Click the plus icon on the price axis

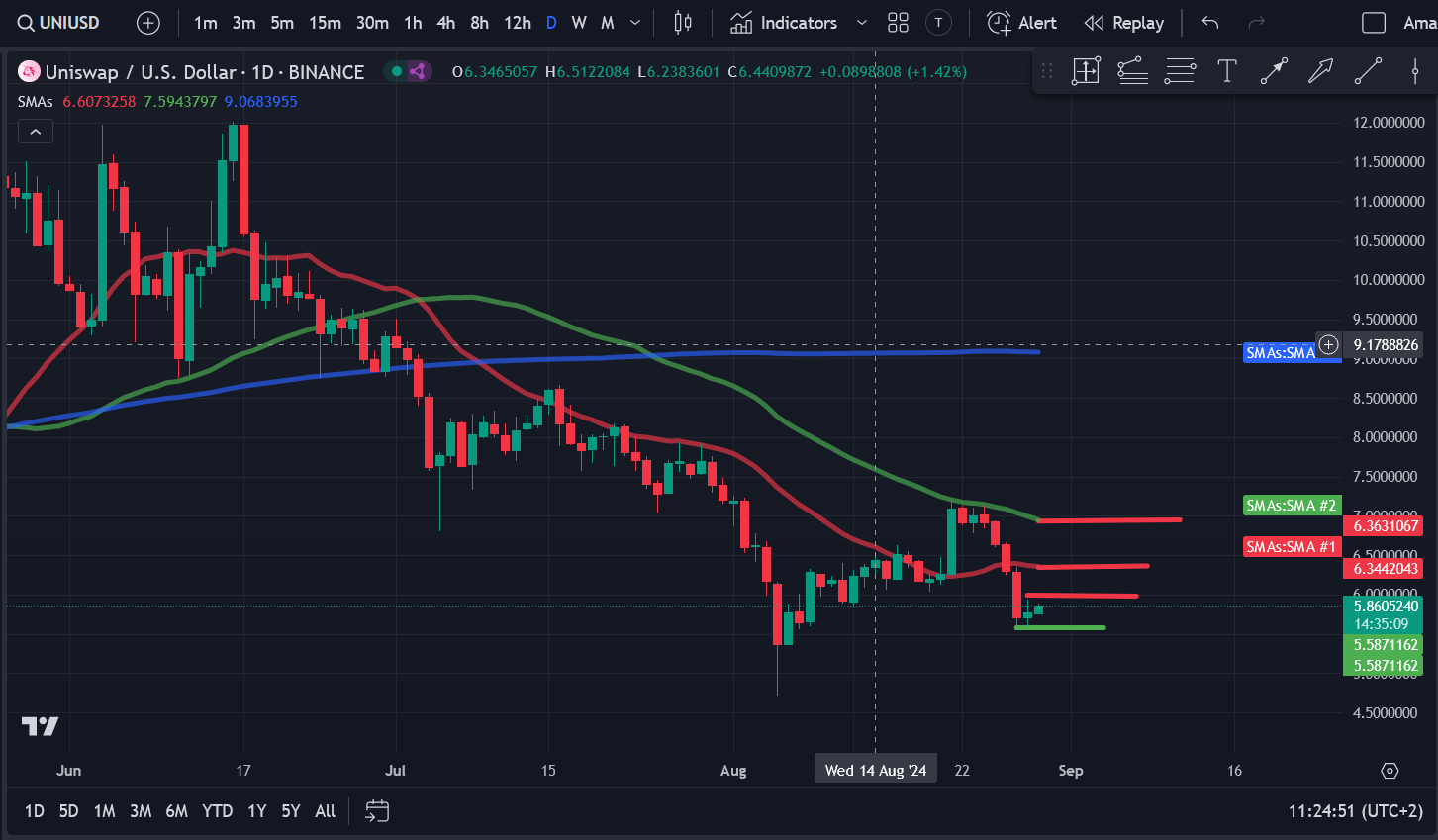(1328, 344)
